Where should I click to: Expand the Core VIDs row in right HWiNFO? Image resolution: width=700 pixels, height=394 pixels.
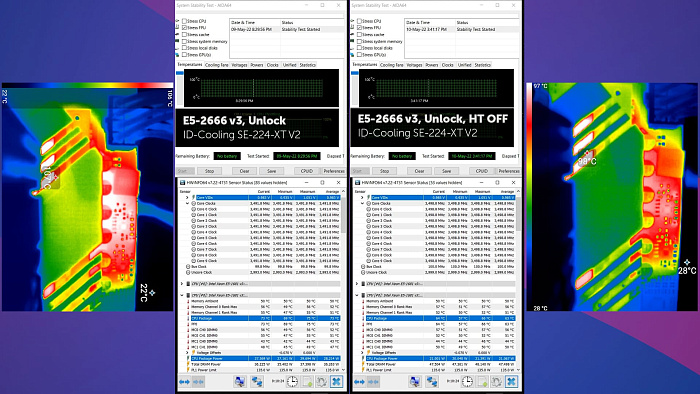(x=362, y=198)
